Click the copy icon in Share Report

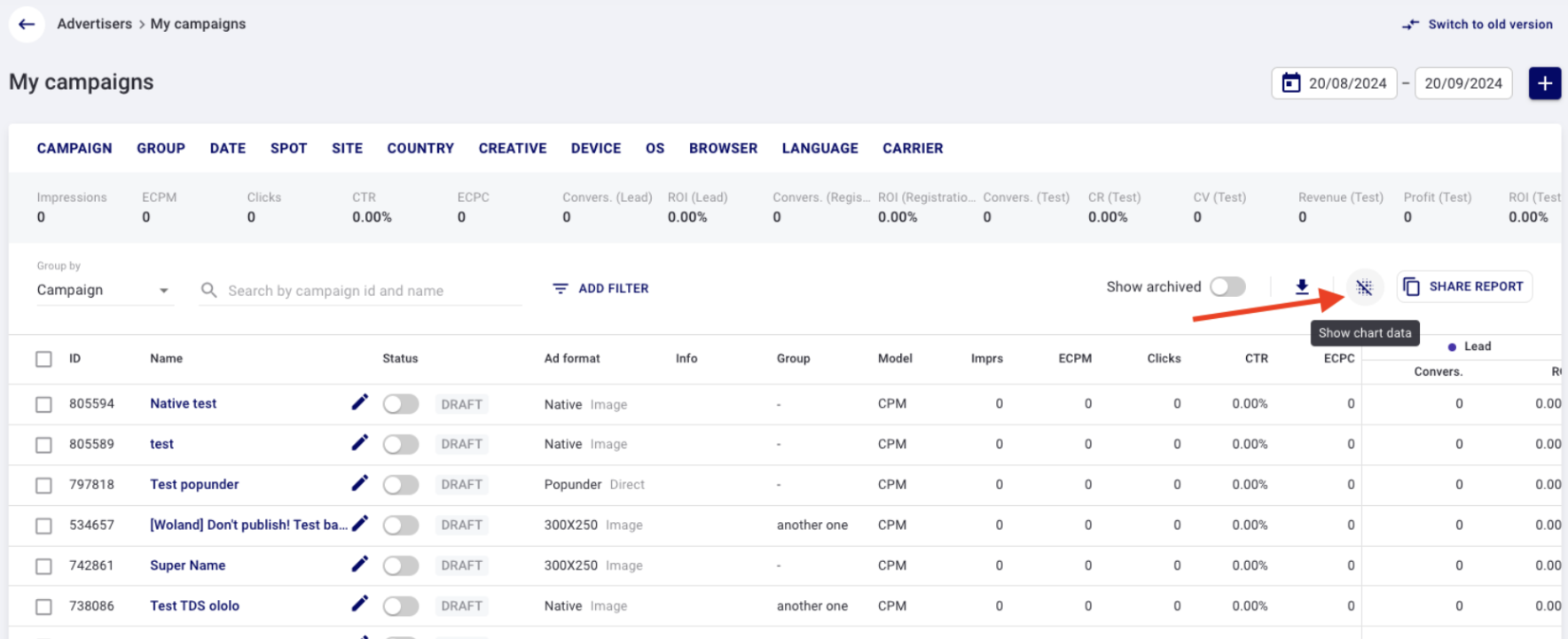[1411, 286]
